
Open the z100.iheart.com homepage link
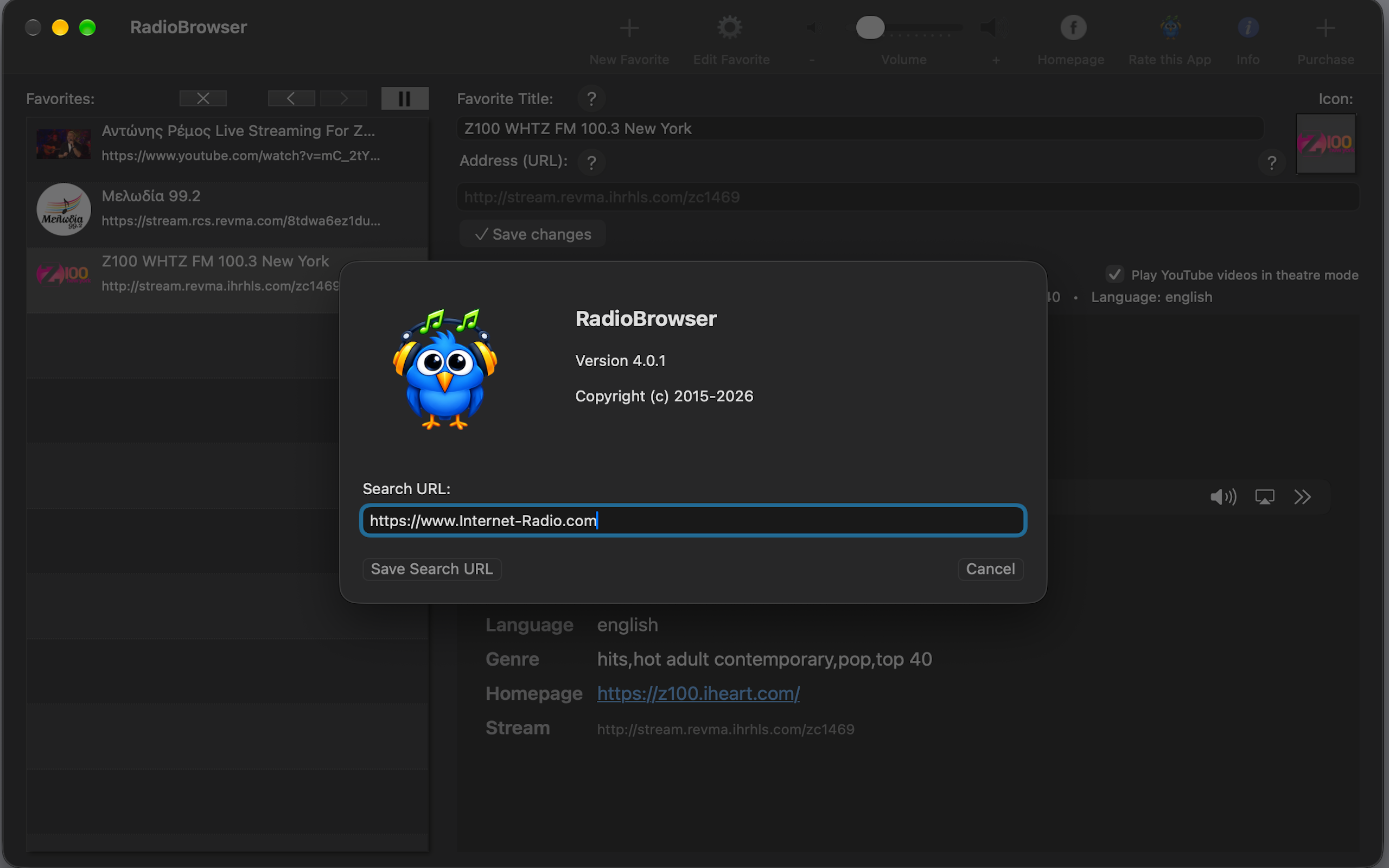point(698,693)
